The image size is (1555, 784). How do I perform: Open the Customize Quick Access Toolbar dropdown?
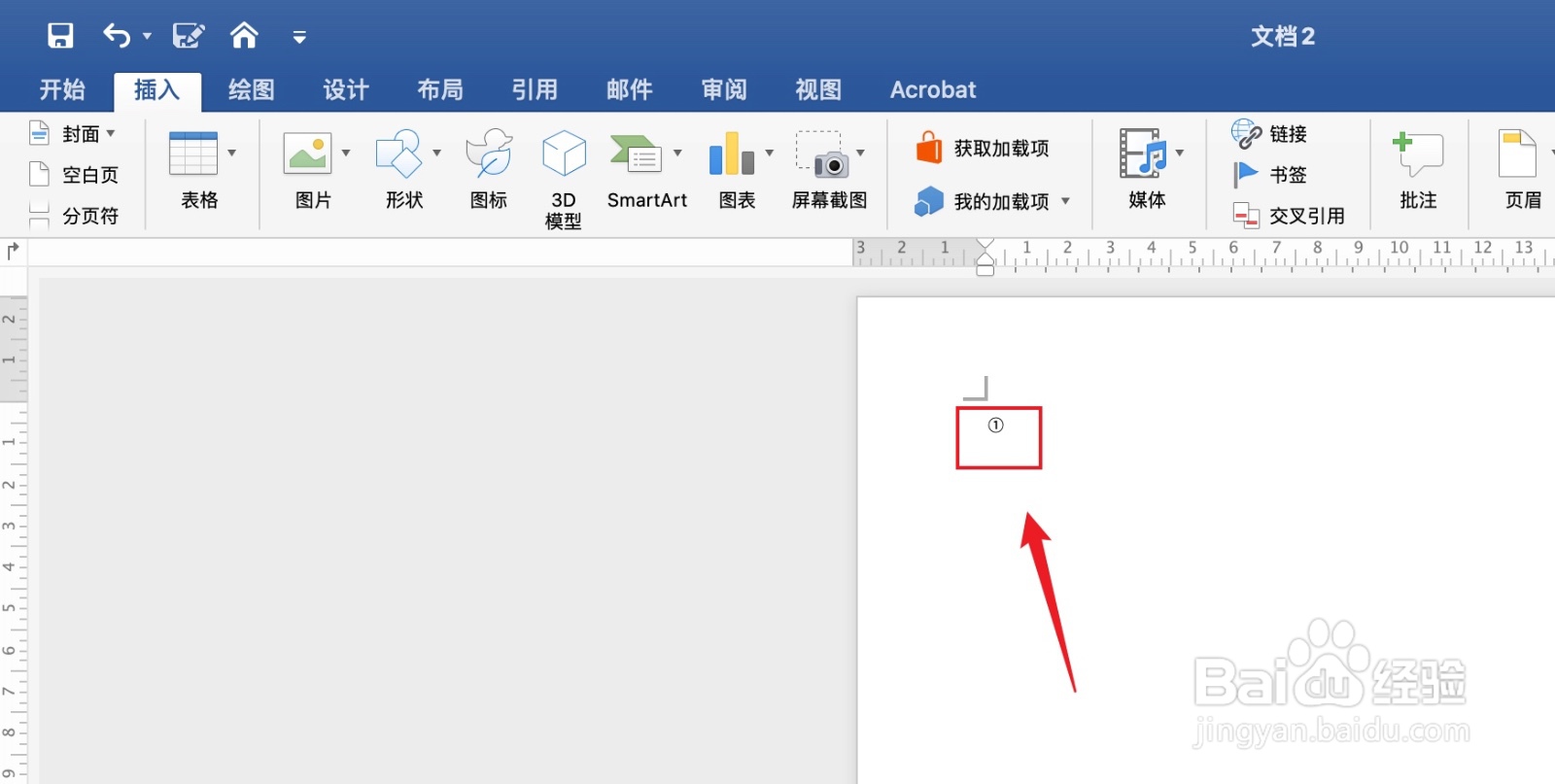point(299,38)
